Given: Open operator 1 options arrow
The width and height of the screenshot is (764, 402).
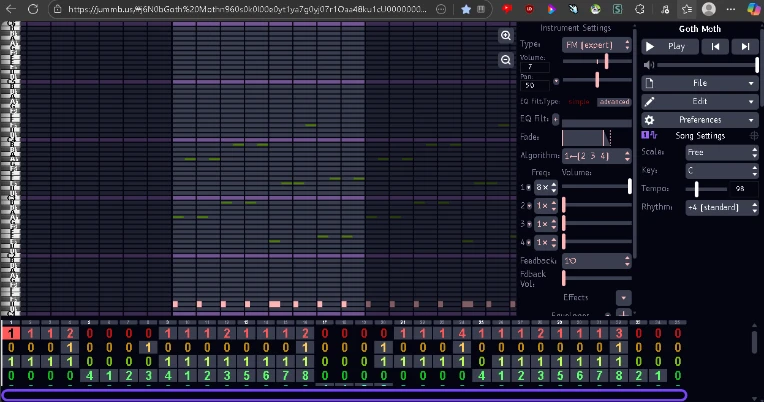Looking at the screenshot, I should point(529,188).
